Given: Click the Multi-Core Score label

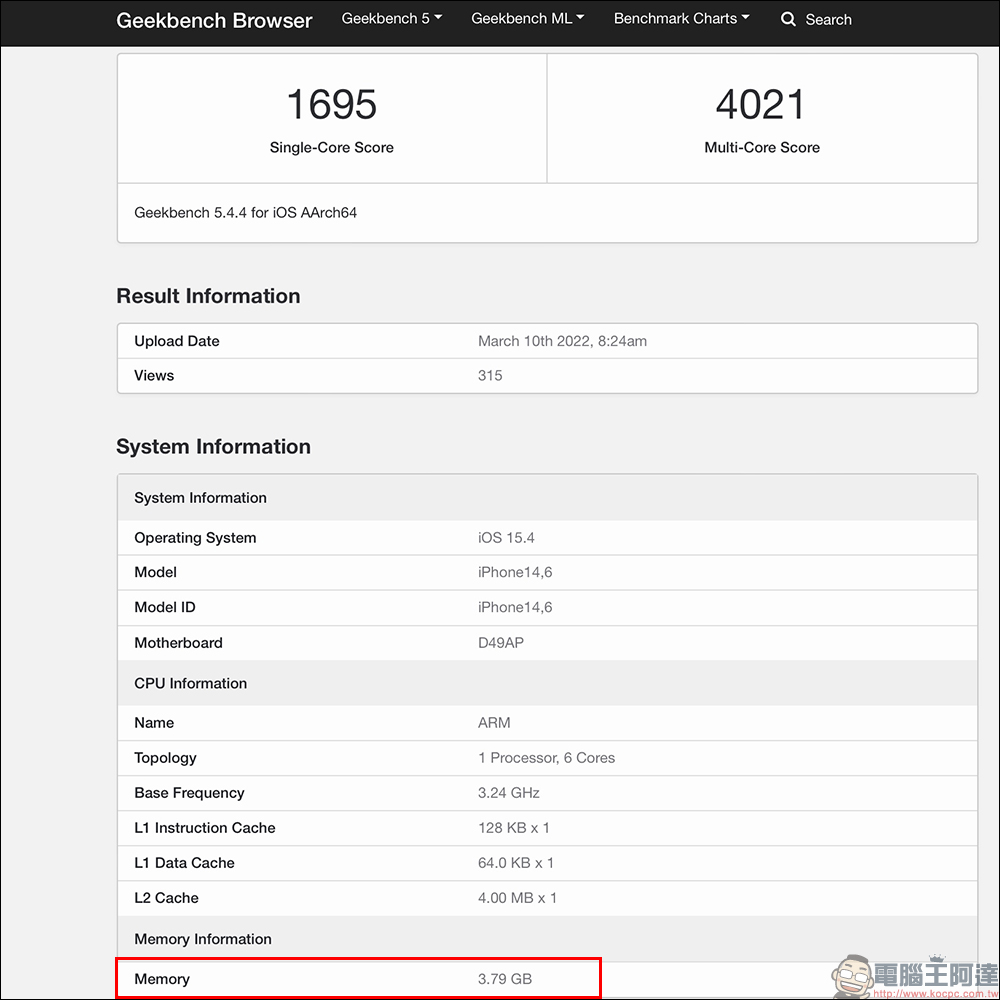Looking at the screenshot, I should point(761,147).
